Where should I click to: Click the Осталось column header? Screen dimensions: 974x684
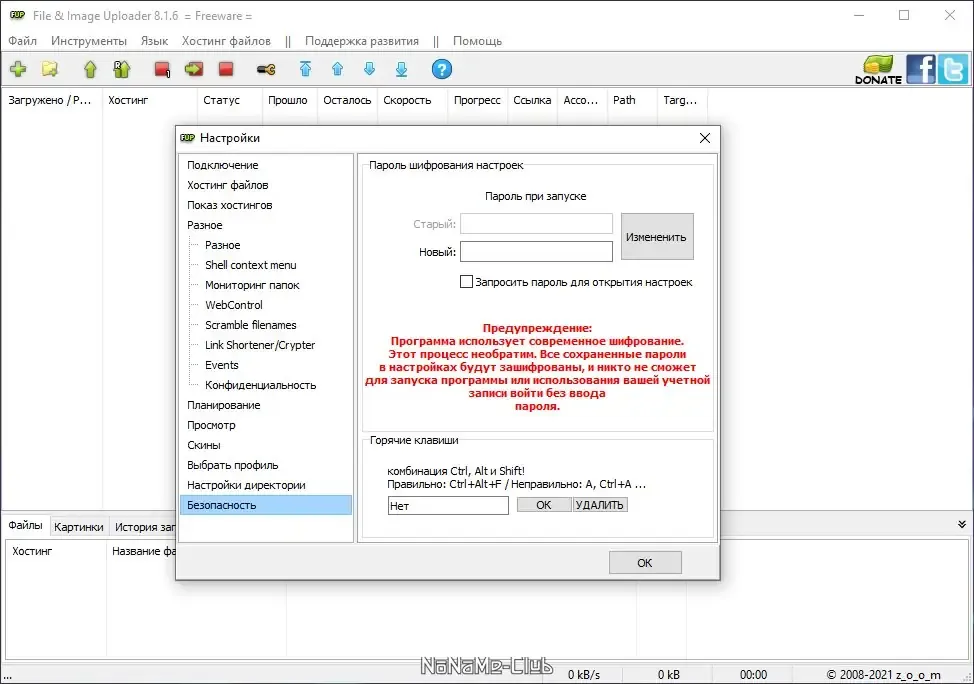[347, 100]
